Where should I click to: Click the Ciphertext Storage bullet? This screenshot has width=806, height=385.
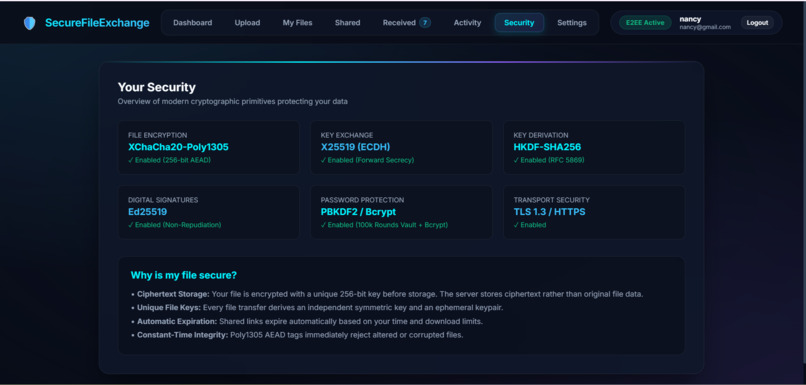[x=387, y=295]
